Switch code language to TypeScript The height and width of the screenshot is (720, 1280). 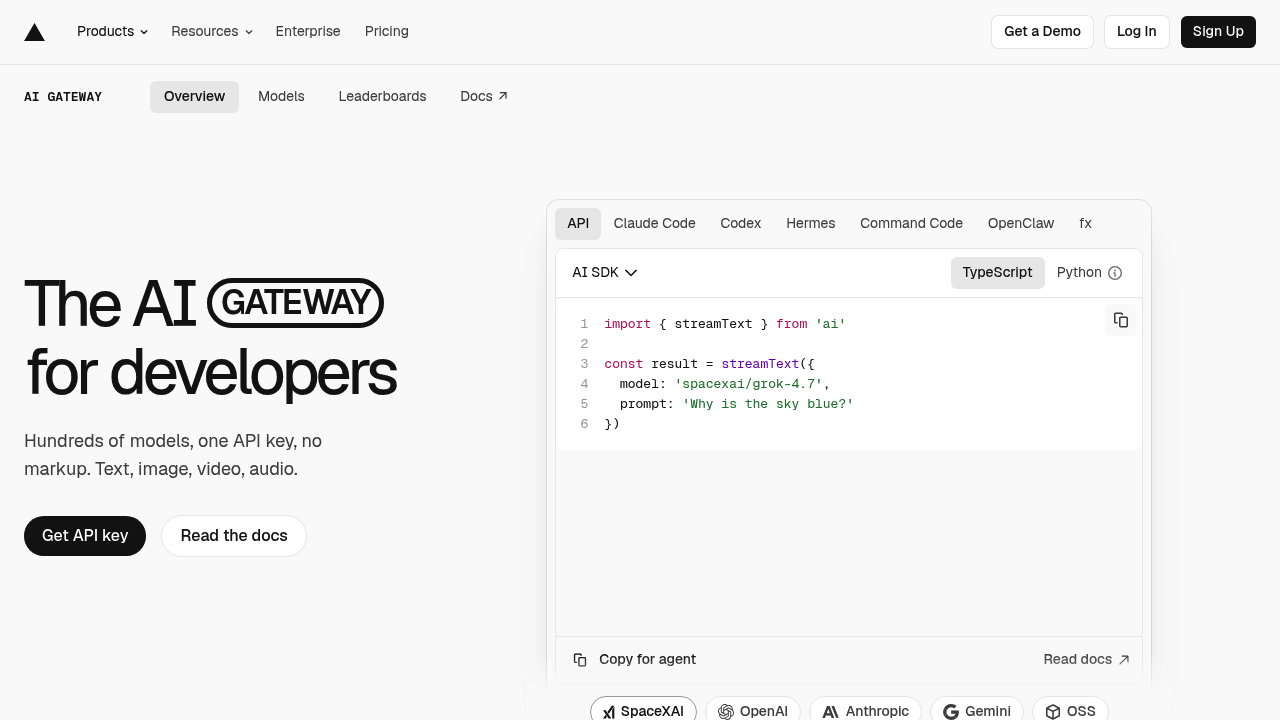pos(997,273)
